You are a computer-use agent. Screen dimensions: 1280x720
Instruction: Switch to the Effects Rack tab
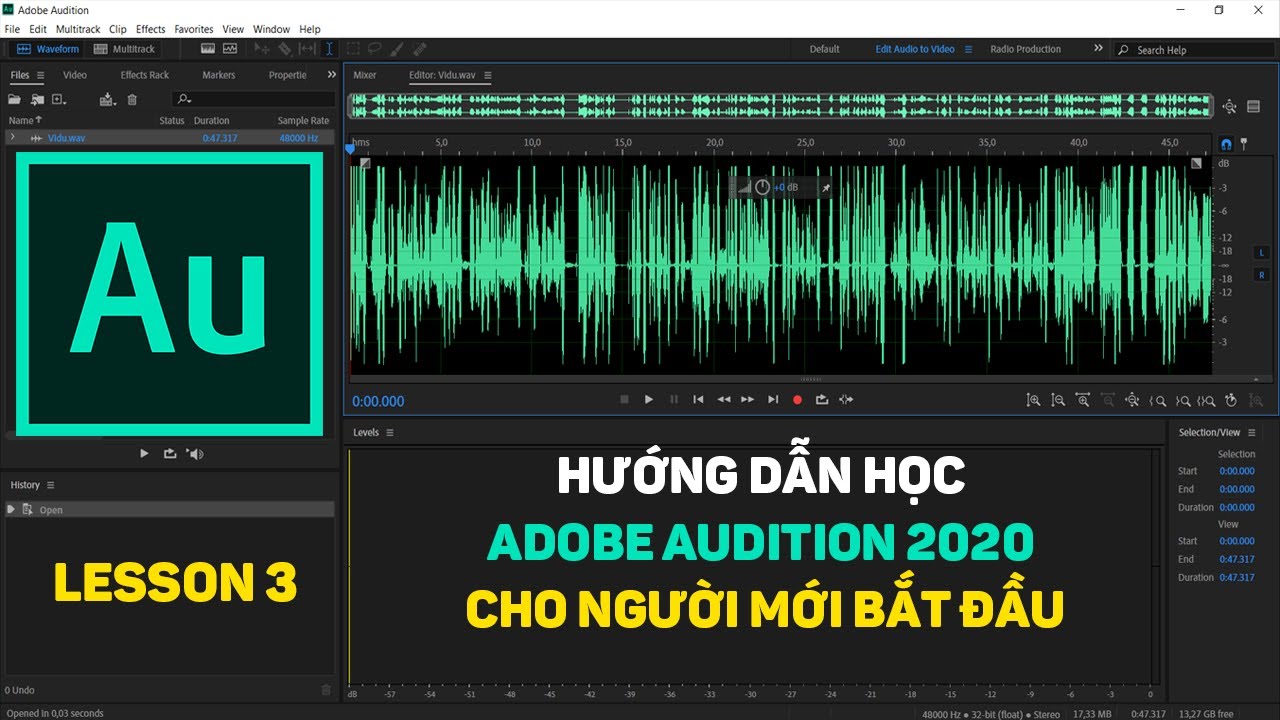point(145,75)
